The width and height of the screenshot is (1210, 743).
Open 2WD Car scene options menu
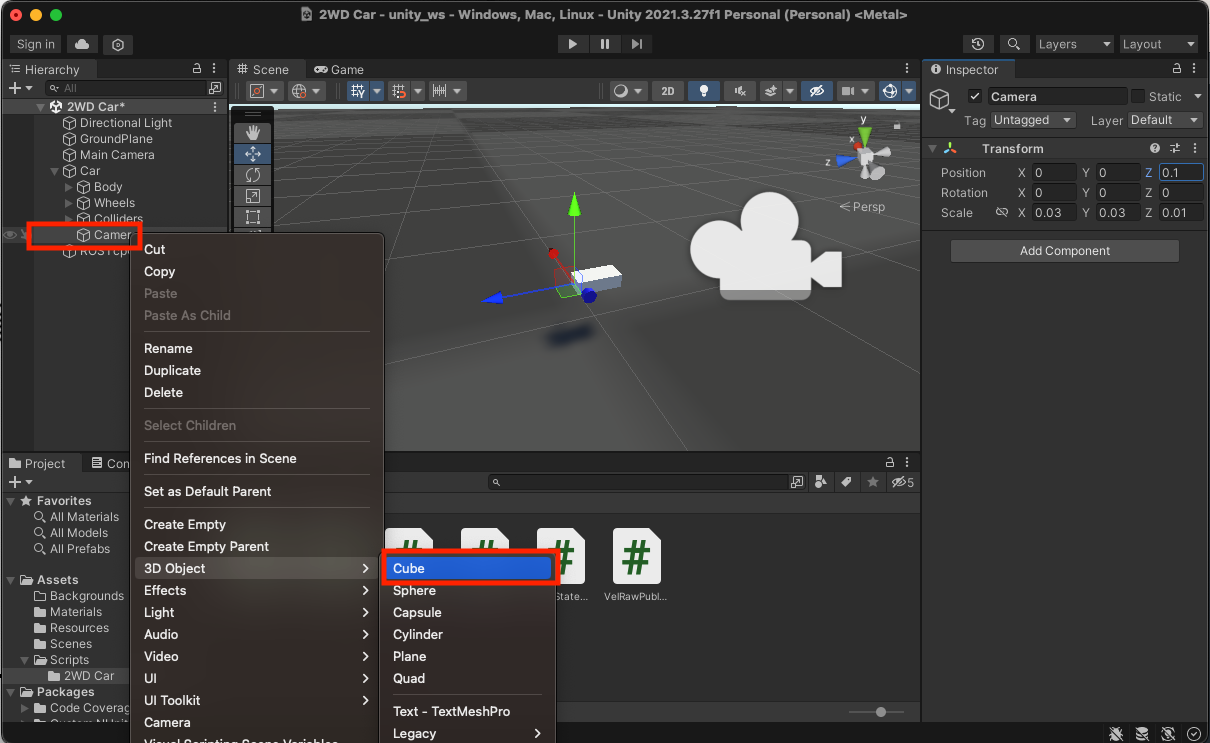pyautogui.click(x=214, y=106)
